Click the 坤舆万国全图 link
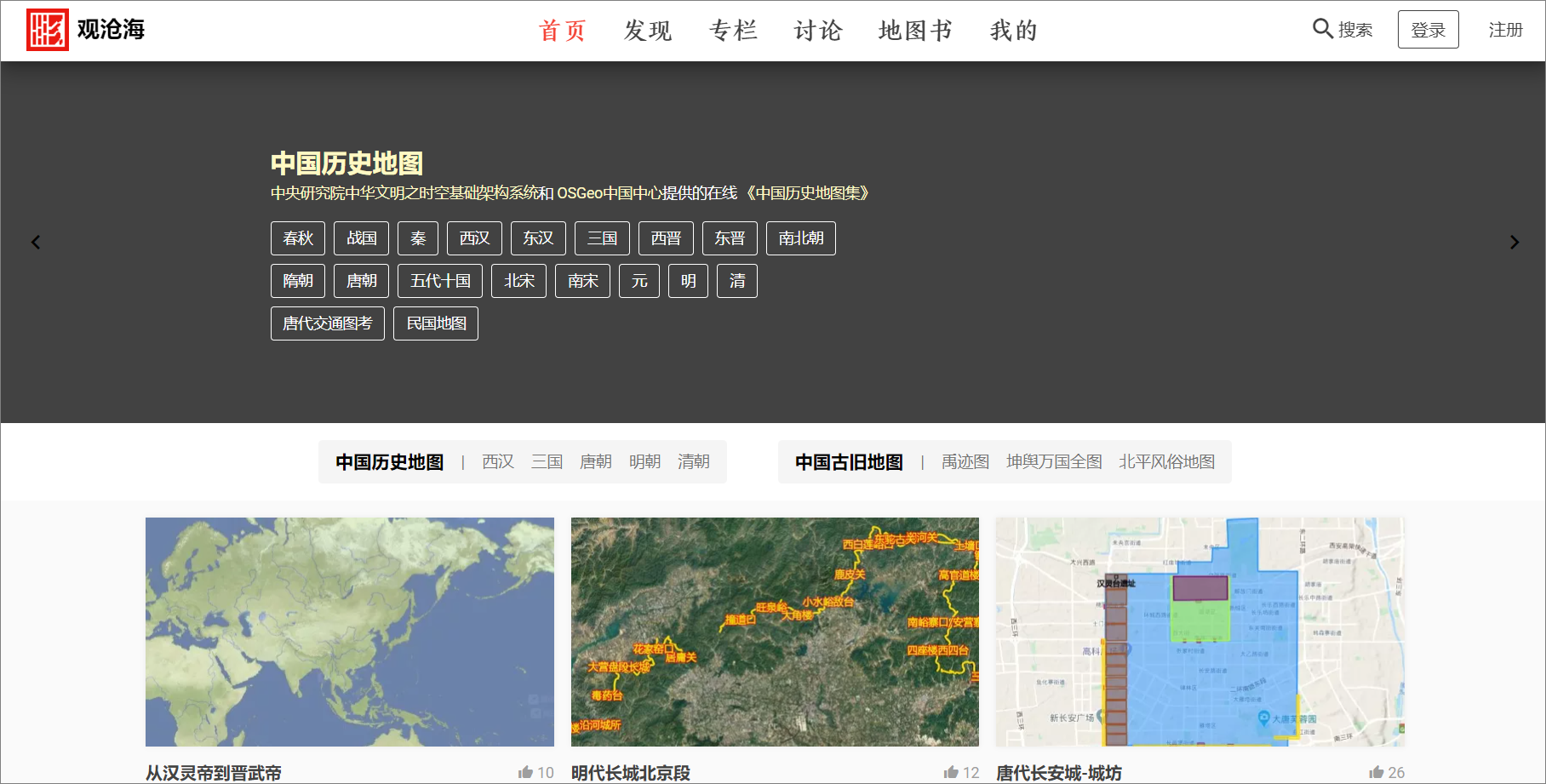 [x=1054, y=461]
